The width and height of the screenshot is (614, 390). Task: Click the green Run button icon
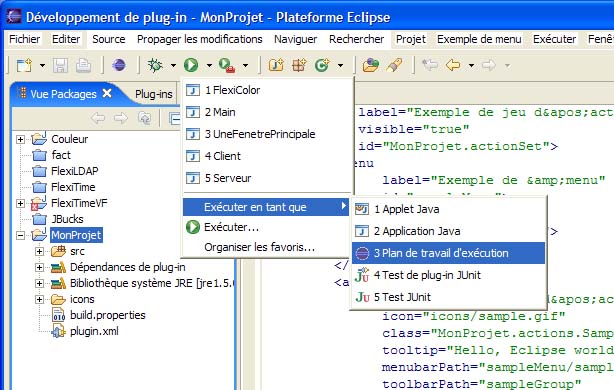click(191, 65)
